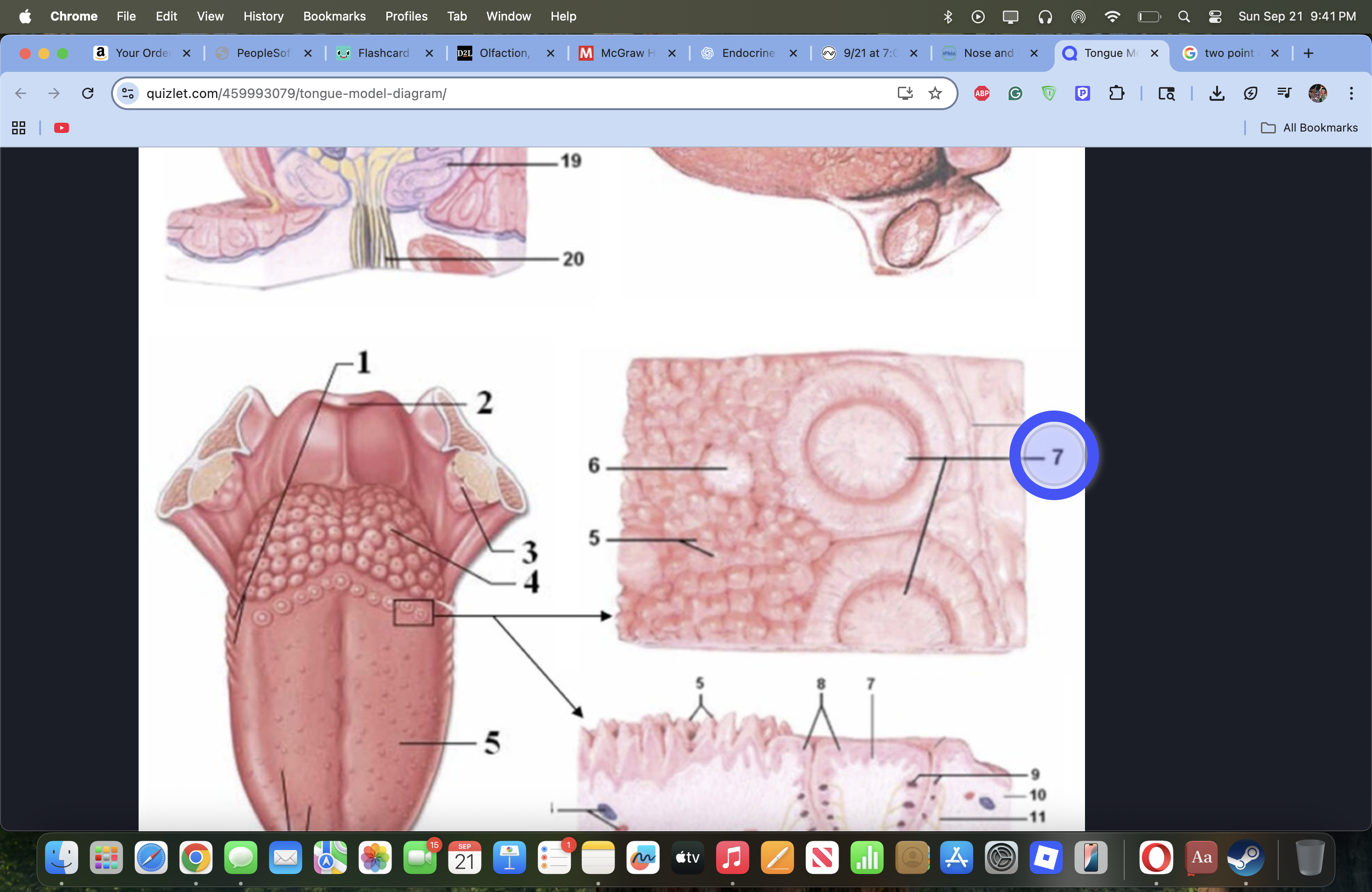Open Chrome downloads
The width and height of the screenshot is (1372, 892).
[1216, 93]
